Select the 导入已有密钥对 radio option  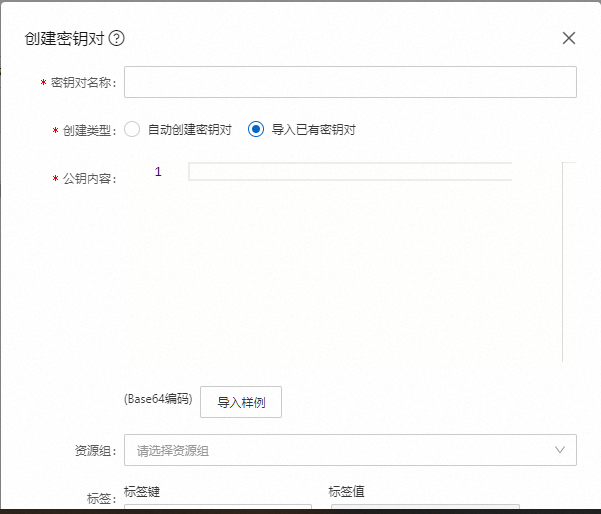click(x=256, y=130)
